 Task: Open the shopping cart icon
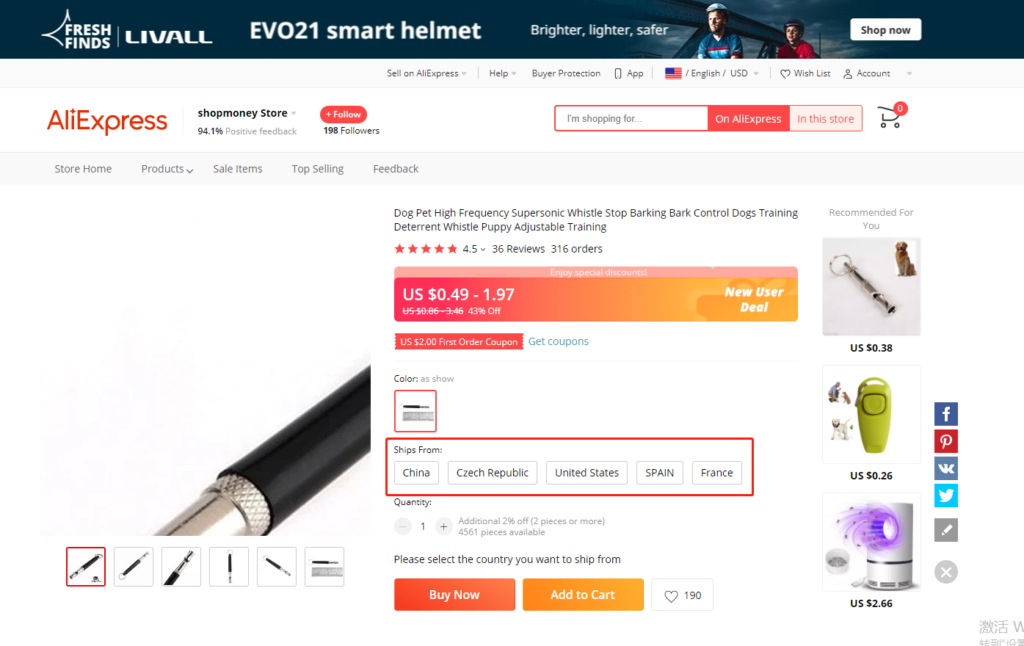pyautogui.click(x=890, y=116)
